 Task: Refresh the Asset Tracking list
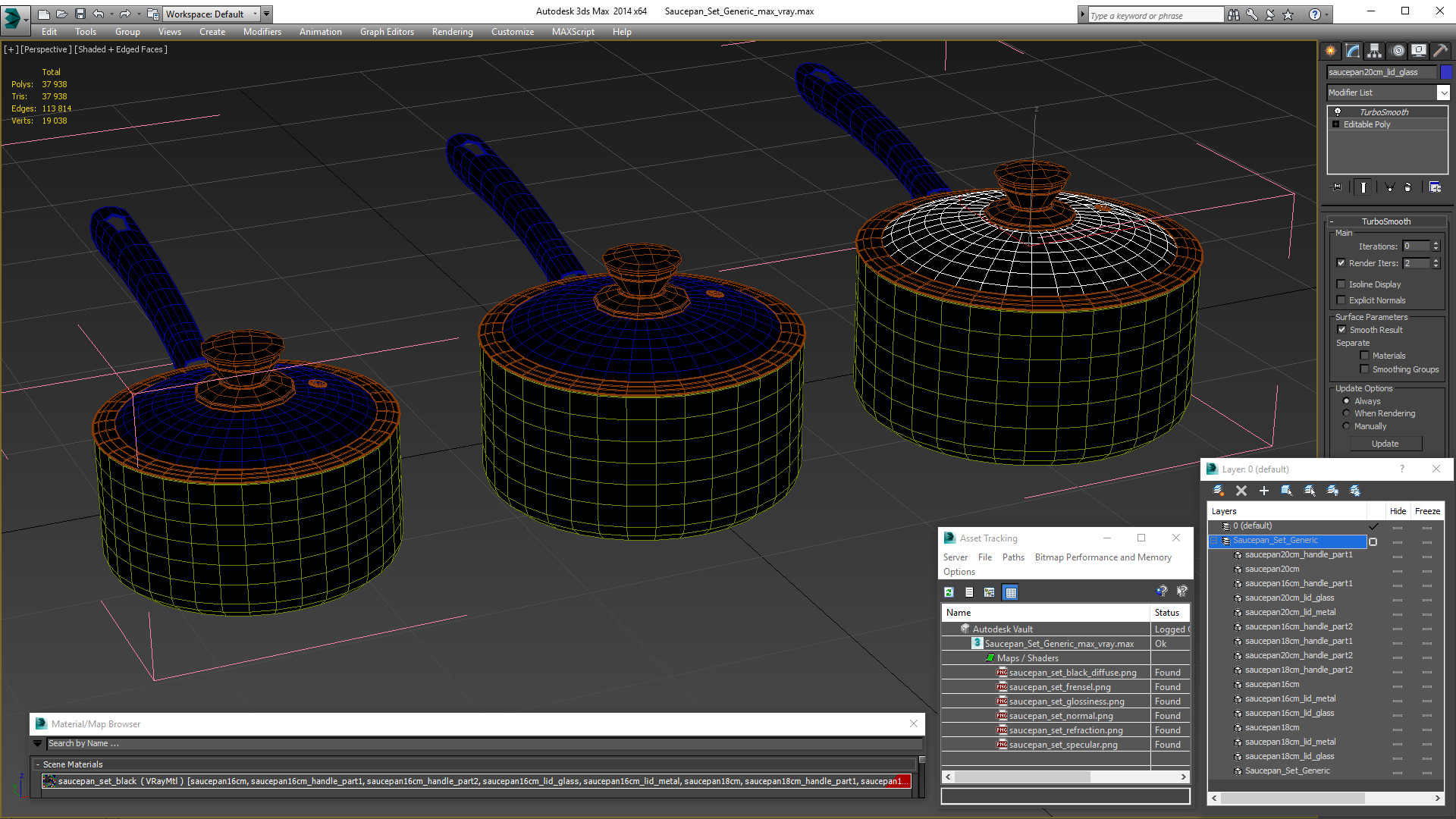(949, 592)
